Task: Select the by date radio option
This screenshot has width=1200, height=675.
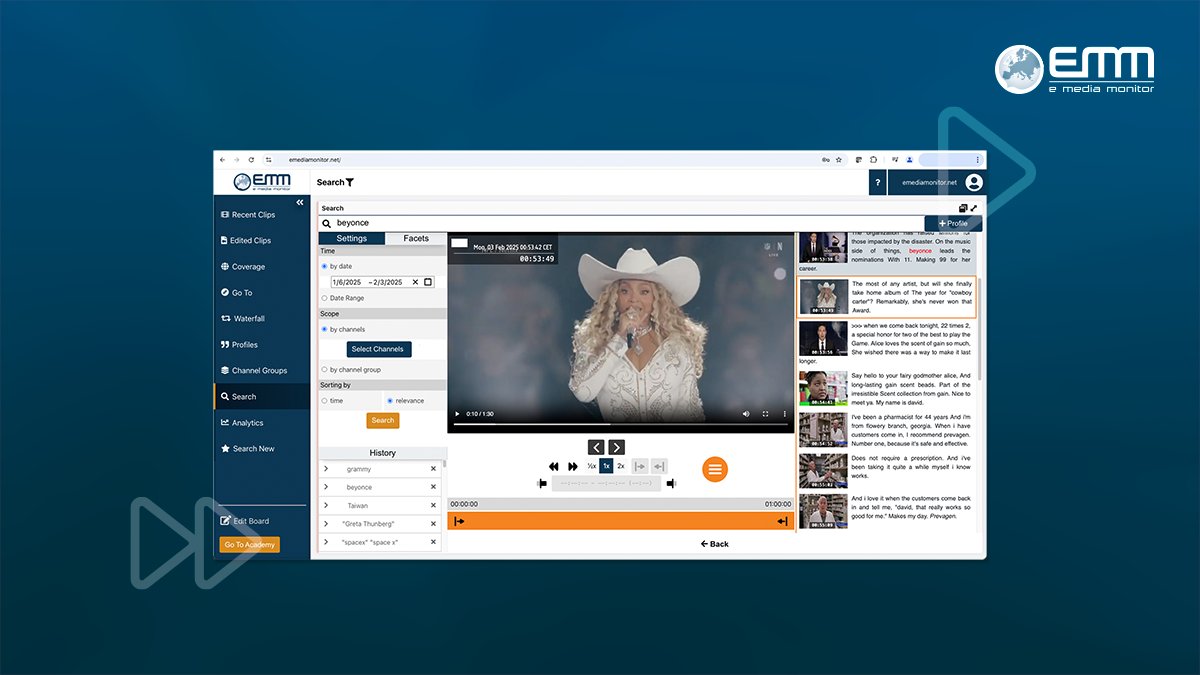Action: point(324,266)
